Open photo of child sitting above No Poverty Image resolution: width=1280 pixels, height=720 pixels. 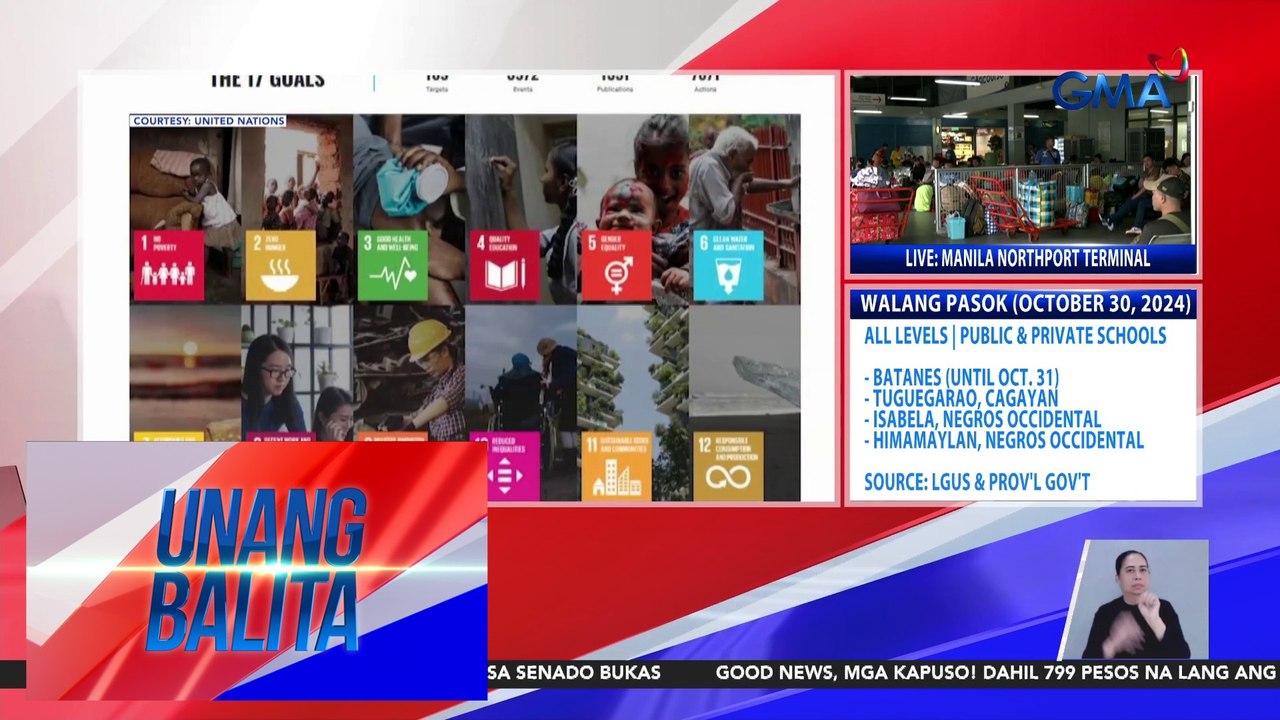185,180
